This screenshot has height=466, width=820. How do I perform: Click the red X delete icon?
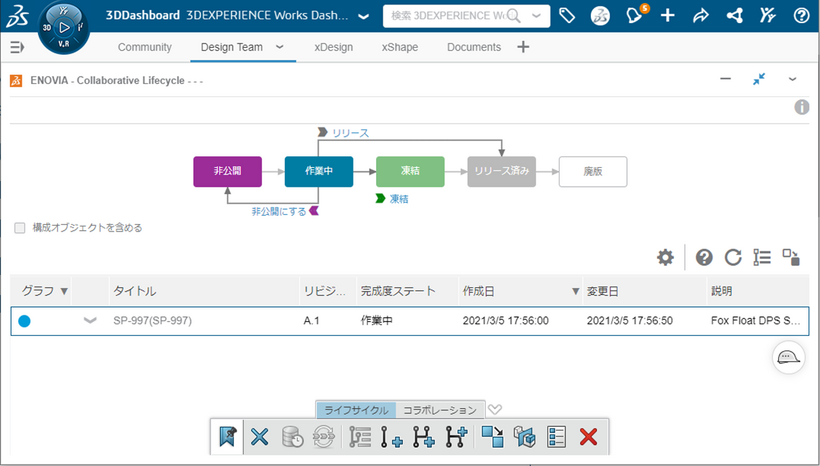pos(588,437)
